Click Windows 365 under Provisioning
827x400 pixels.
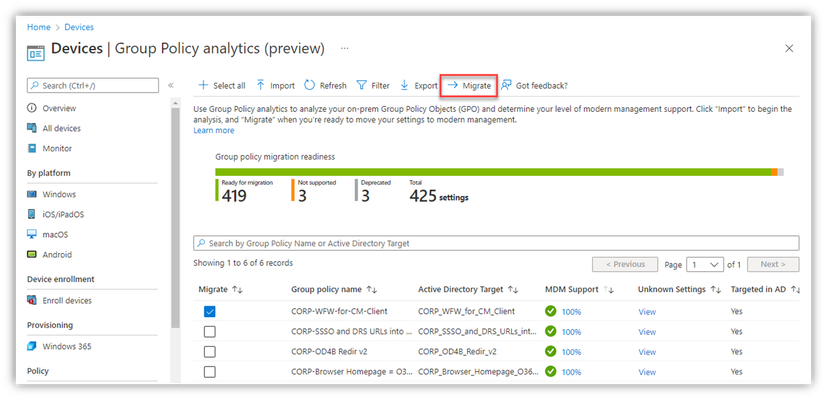(x=67, y=346)
